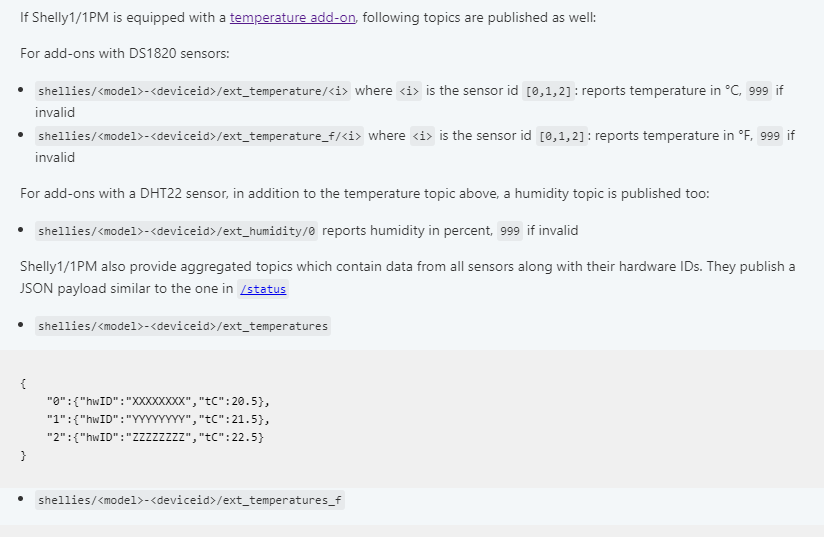This screenshot has width=824, height=537.
Task: Open the temperature add-on link
Action: coord(292,18)
